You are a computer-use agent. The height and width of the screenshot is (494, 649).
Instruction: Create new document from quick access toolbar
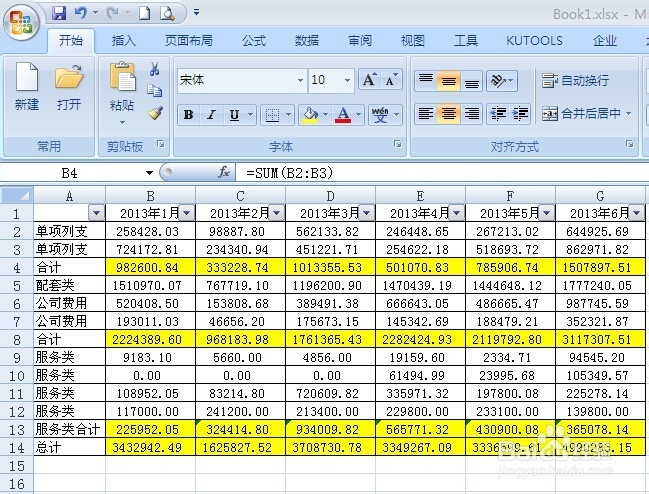144,13
